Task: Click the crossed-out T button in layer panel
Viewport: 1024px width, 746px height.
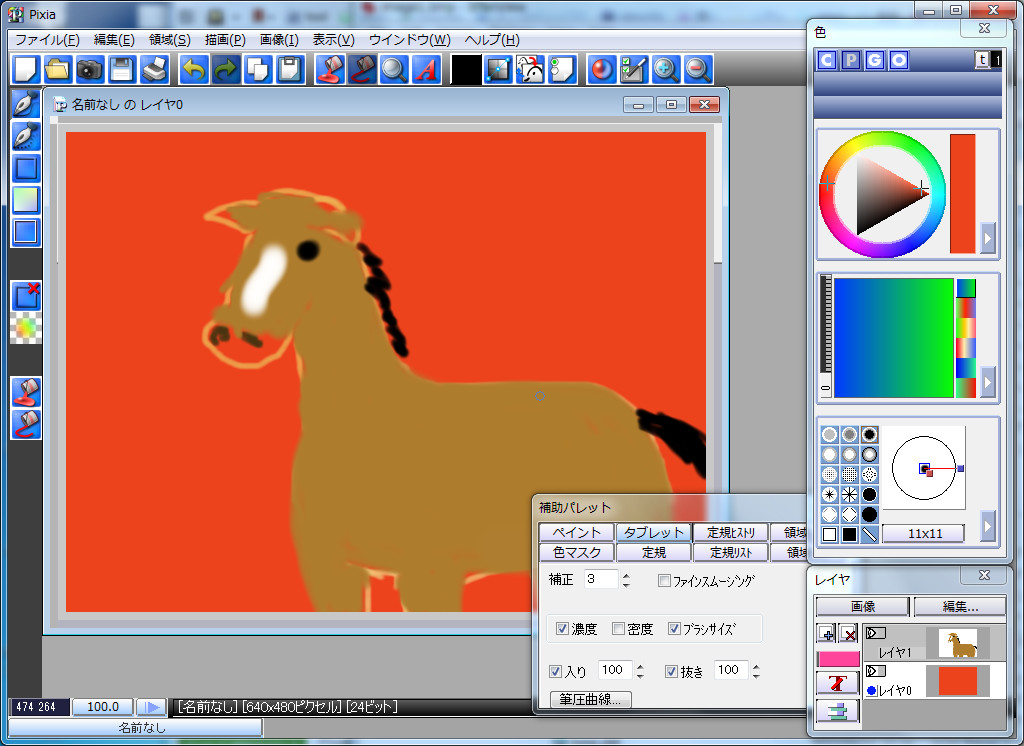Action: click(x=838, y=683)
